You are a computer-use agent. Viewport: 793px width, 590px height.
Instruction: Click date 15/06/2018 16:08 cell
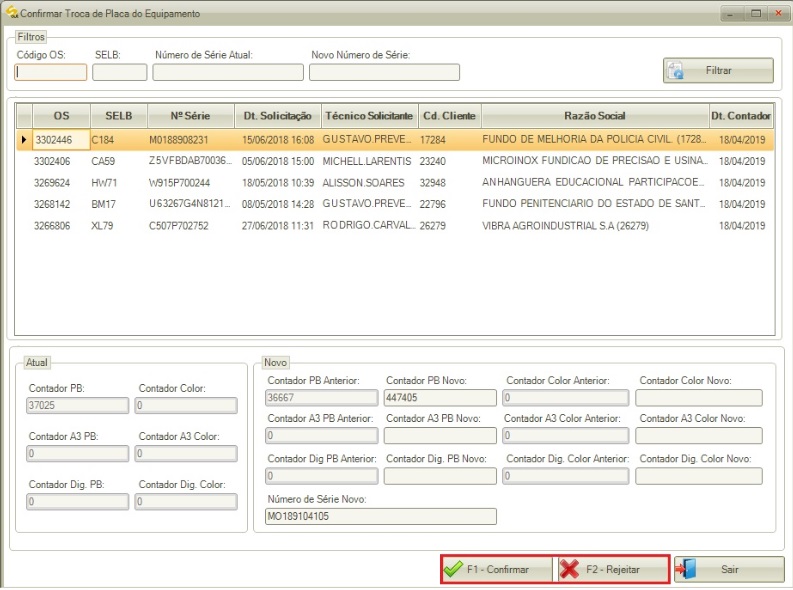[278, 140]
